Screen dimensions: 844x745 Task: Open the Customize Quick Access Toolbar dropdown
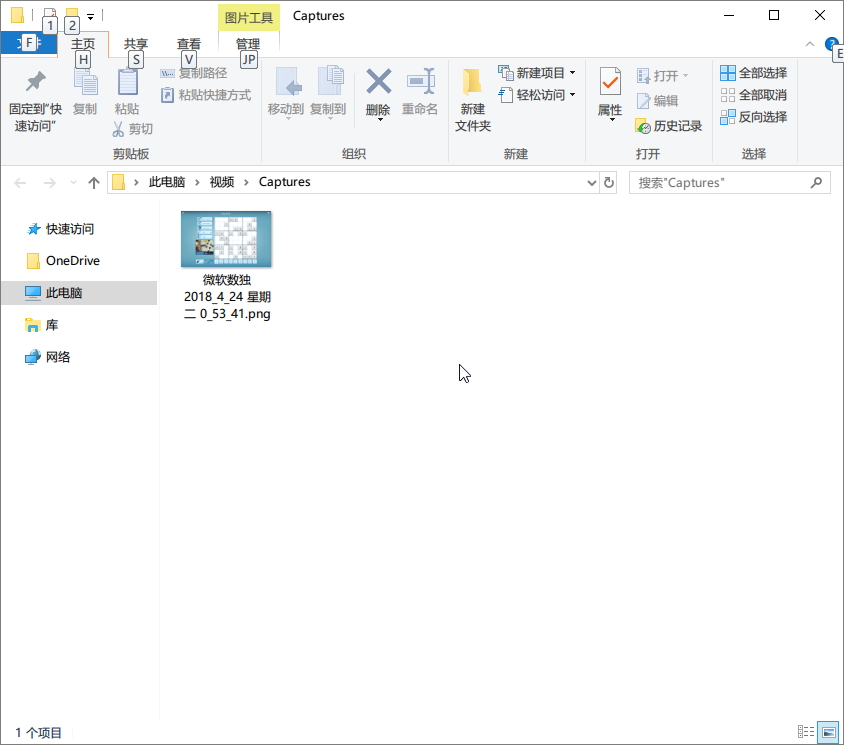coord(90,17)
